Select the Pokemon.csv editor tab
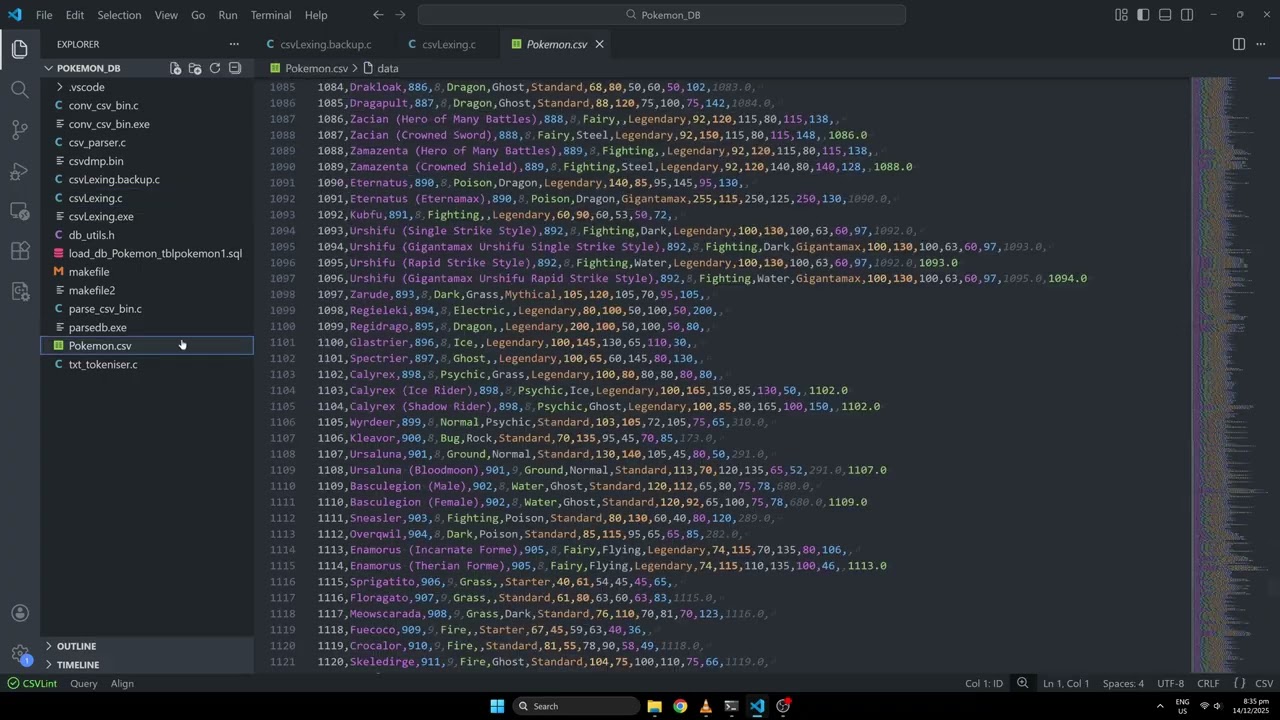1280x720 pixels. click(x=556, y=44)
